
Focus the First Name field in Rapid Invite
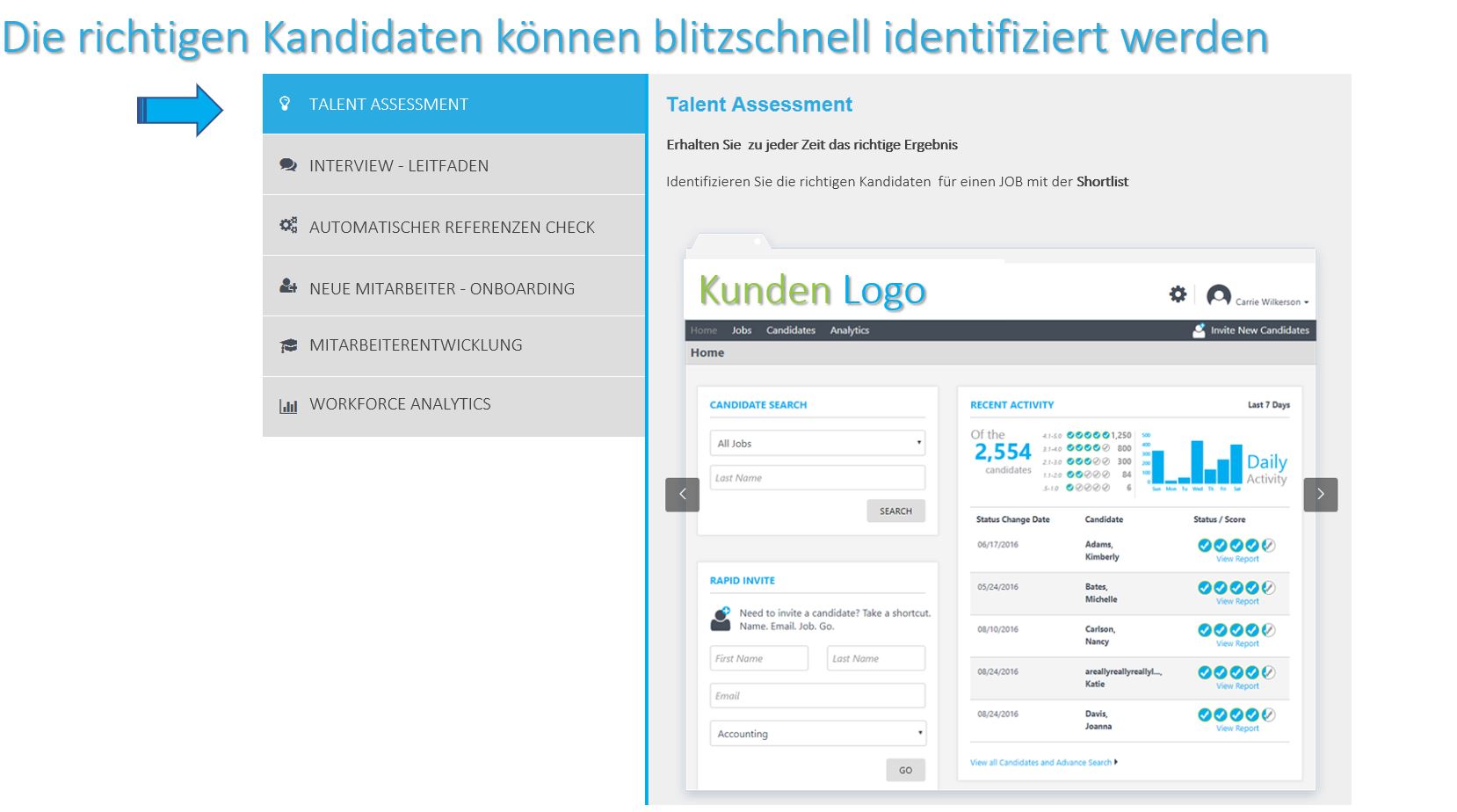pyautogui.click(x=758, y=658)
